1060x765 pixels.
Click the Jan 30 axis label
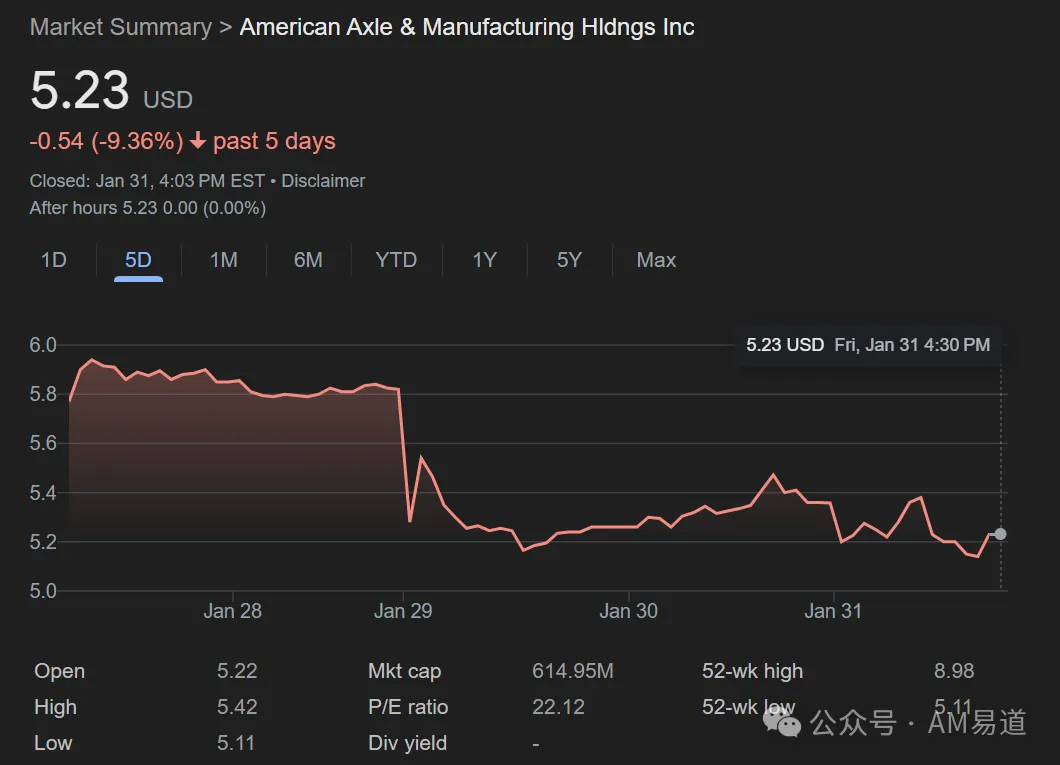point(628,611)
